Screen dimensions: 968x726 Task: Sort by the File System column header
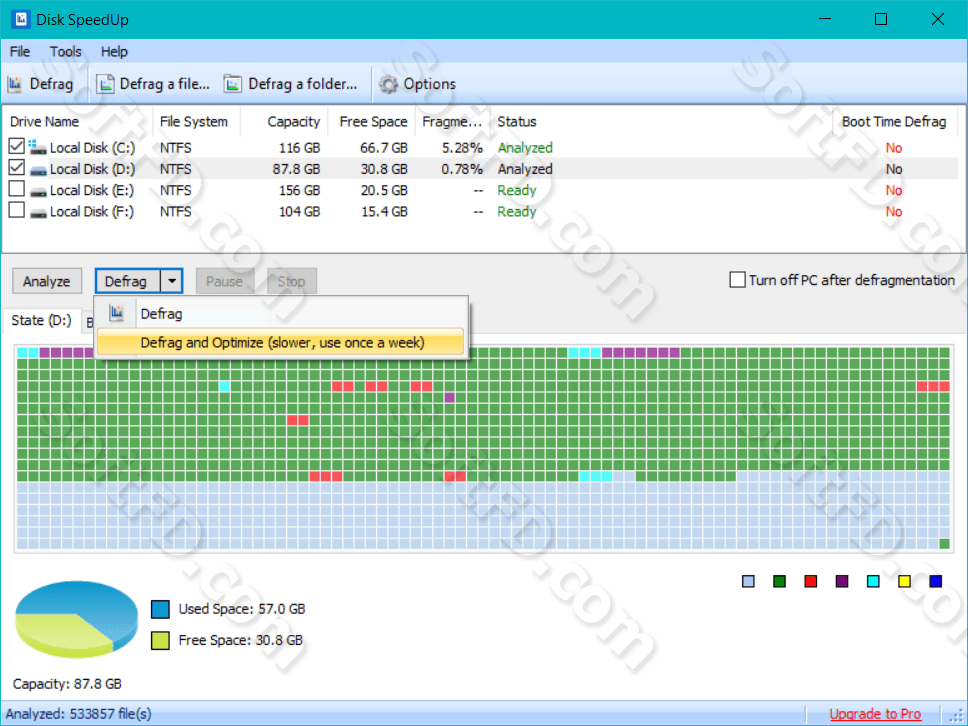[196, 122]
